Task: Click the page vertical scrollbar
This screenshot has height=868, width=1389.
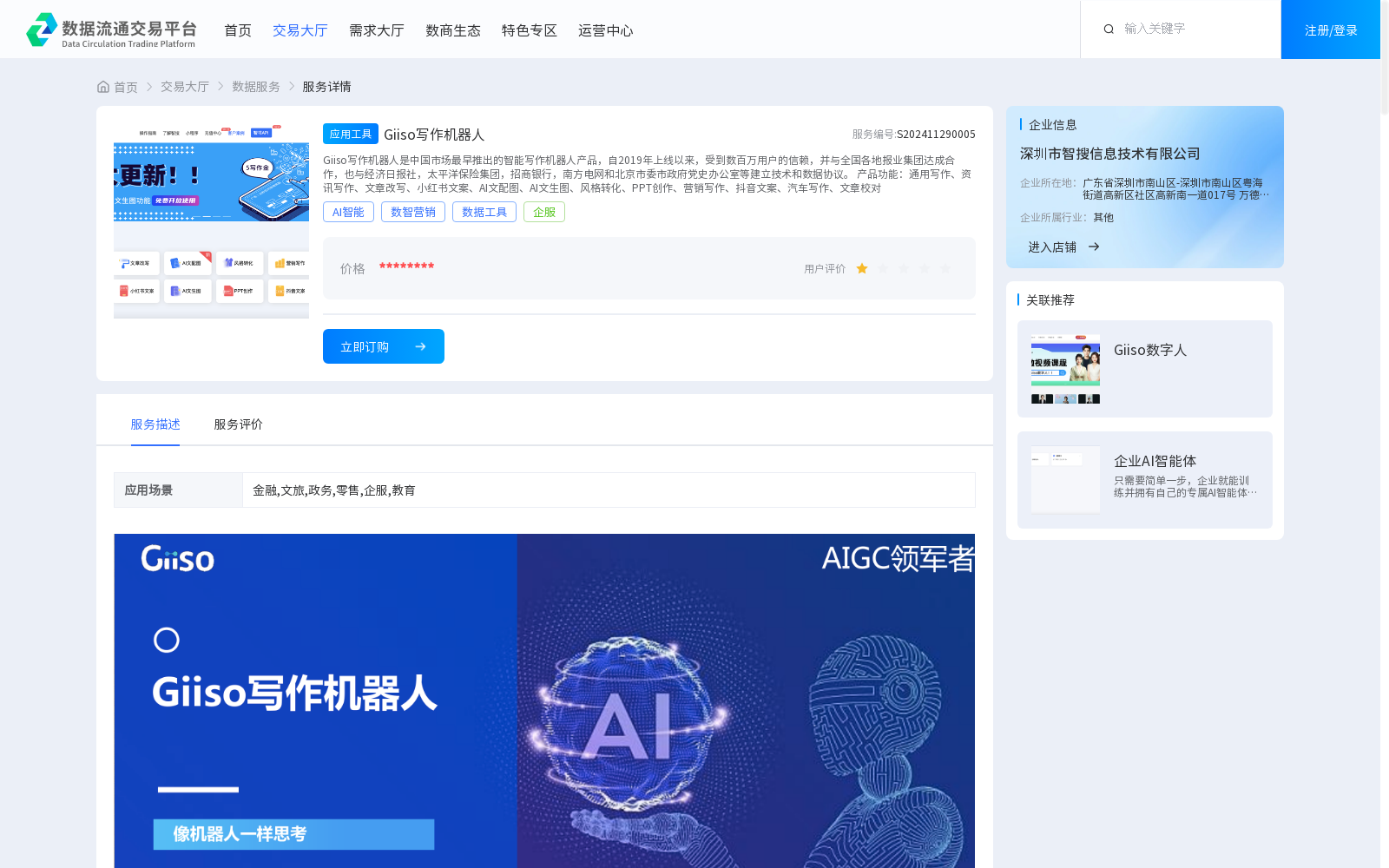Action: click(x=1385, y=58)
